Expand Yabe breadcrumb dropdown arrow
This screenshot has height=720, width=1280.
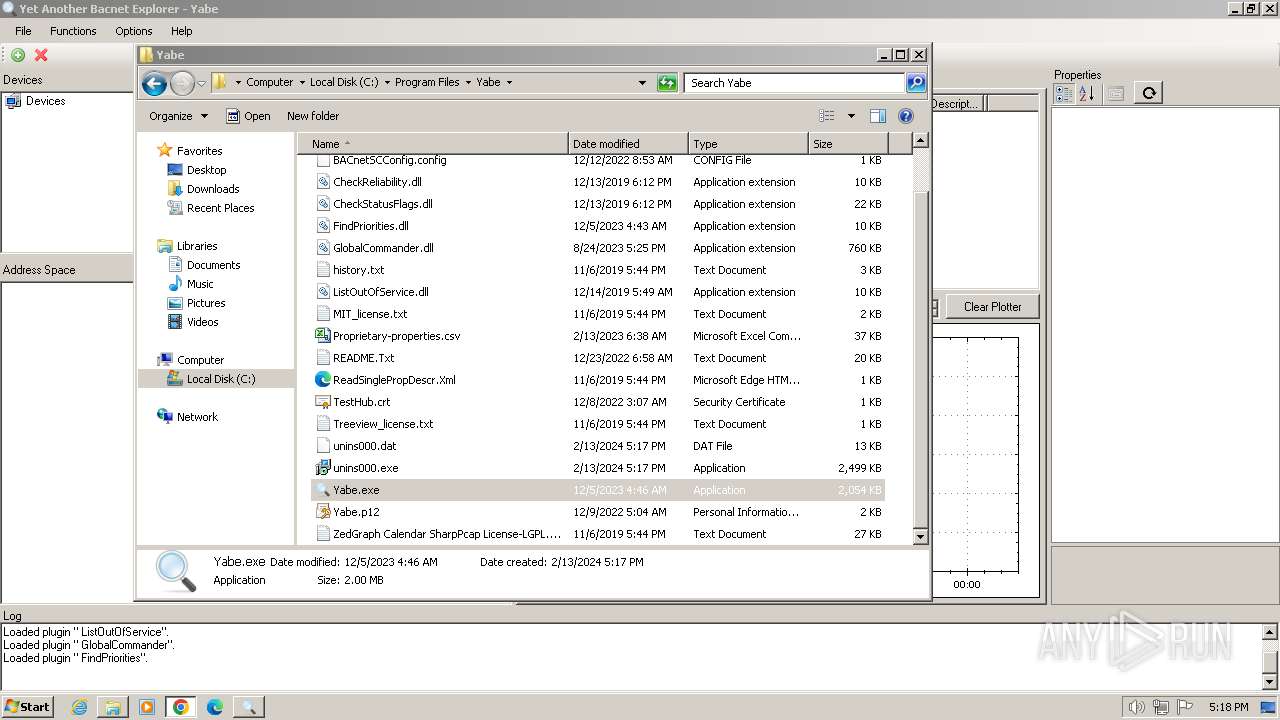[508, 83]
